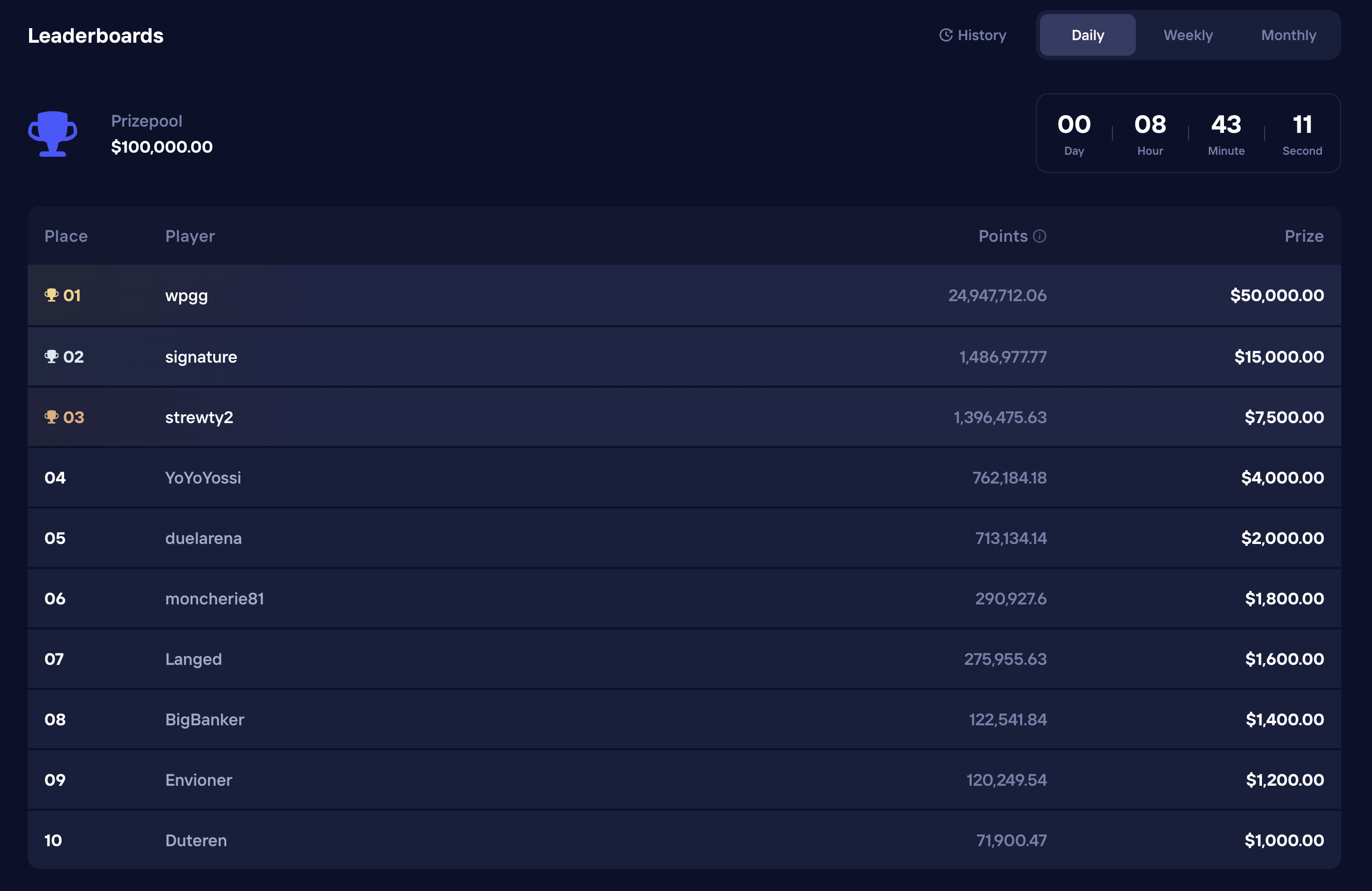Screen dimensions: 1372x891
Task: Click the countdown Day value 00
Action: 1074,125
